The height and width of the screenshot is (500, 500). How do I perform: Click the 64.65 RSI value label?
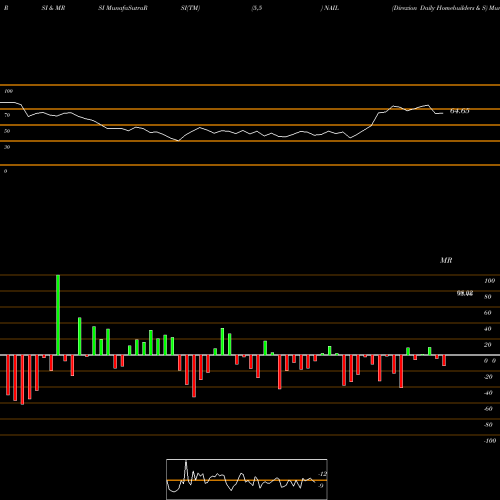460,111
